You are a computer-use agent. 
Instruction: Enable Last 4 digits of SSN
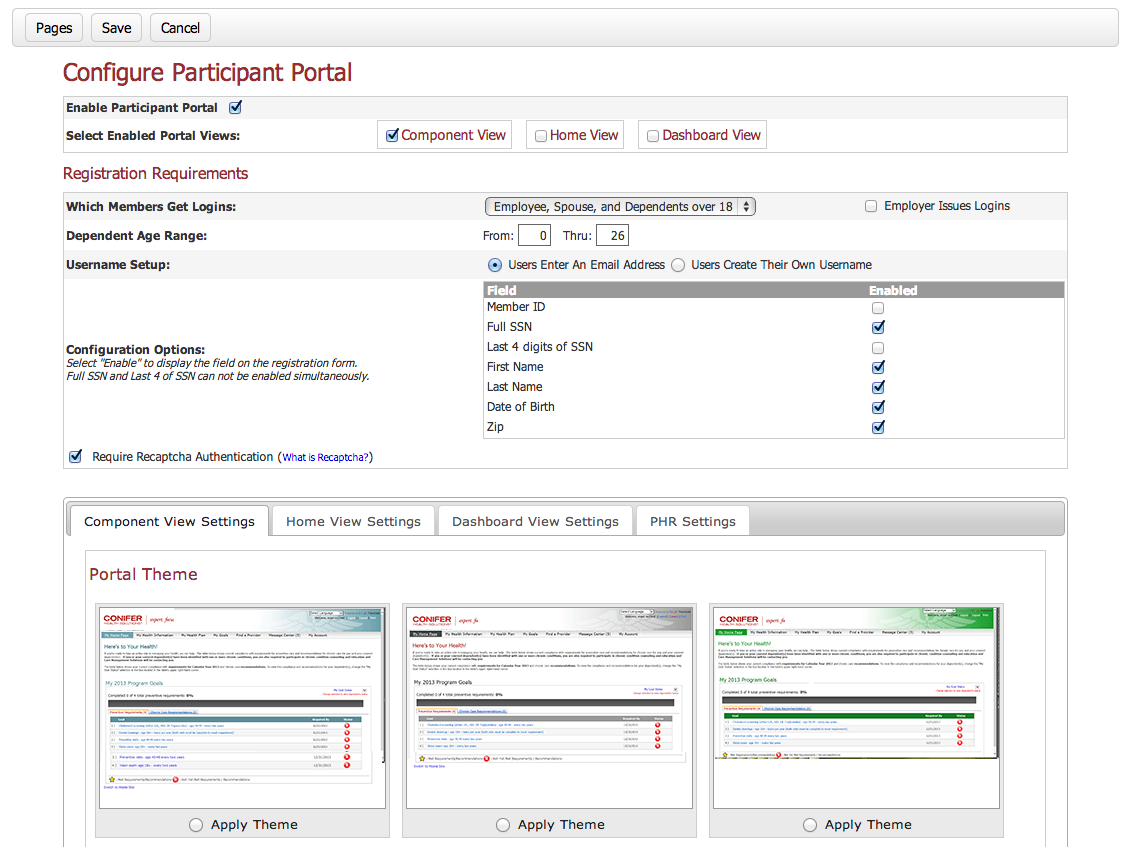[x=878, y=347]
